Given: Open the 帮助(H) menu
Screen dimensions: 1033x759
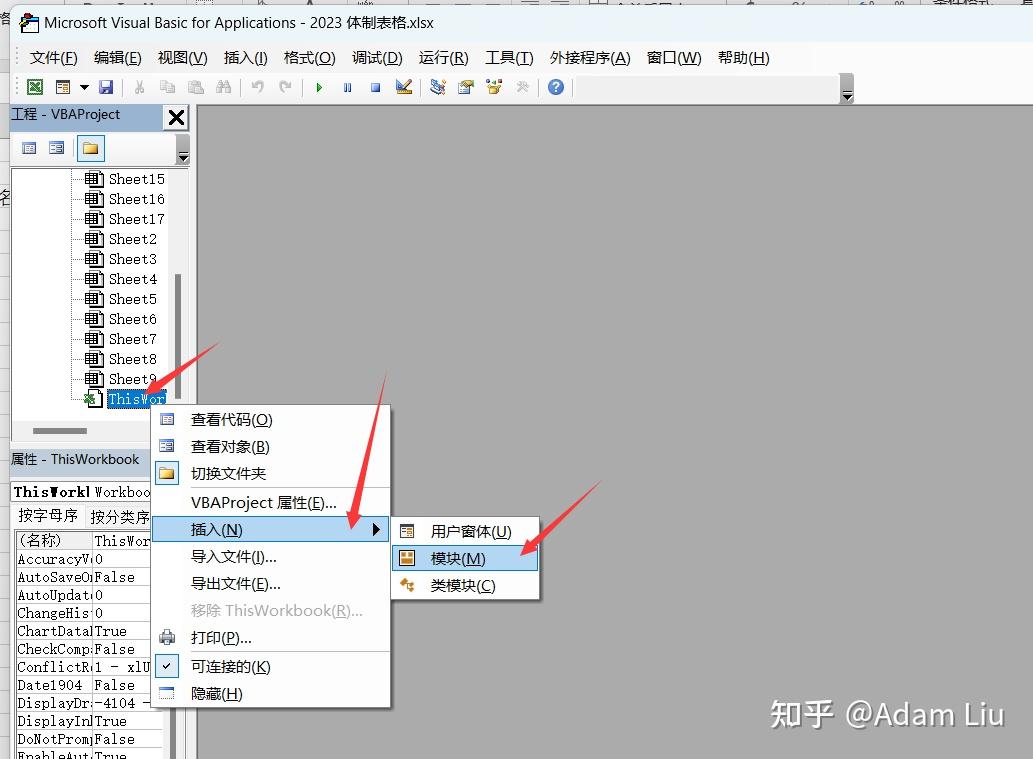Looking at the screenshot, I should (x=744, y=58).
